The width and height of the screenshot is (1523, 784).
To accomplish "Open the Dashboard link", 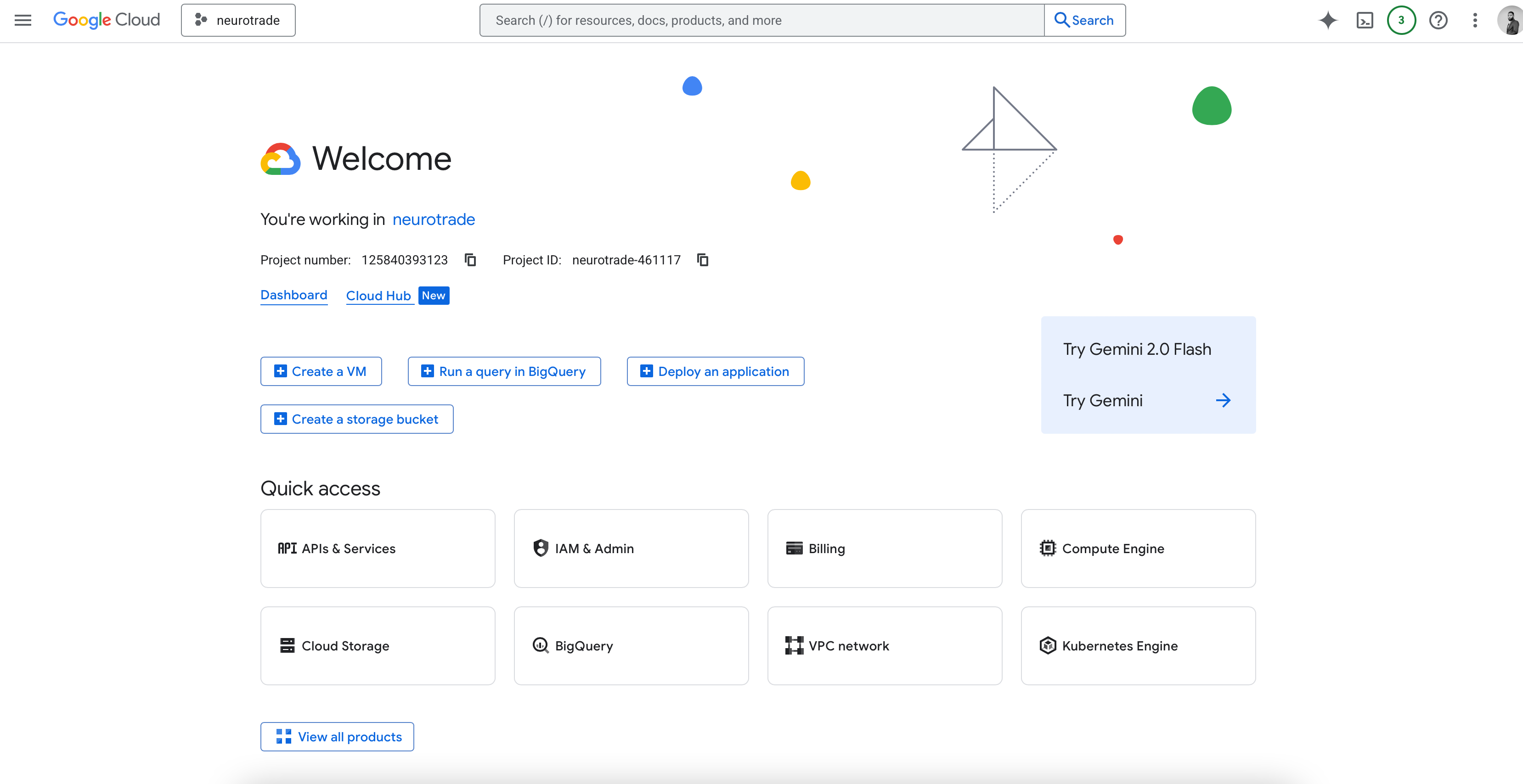I will pyautogui.click(x=294, y=295).
